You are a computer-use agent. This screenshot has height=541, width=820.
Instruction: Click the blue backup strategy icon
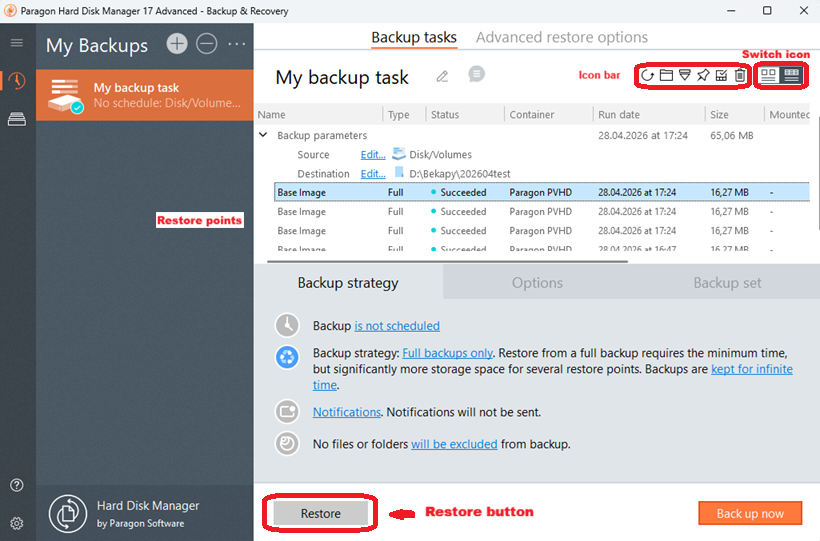287,357
